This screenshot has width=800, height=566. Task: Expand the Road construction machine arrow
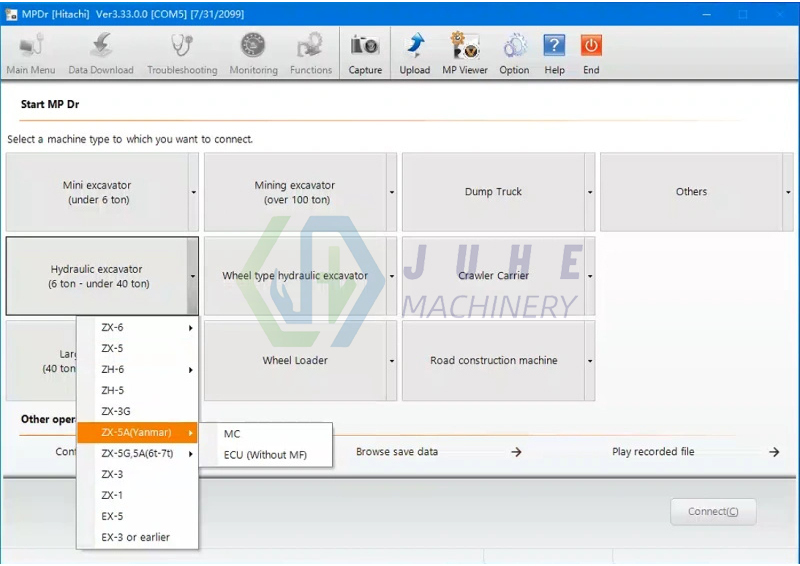pos(589,361)
